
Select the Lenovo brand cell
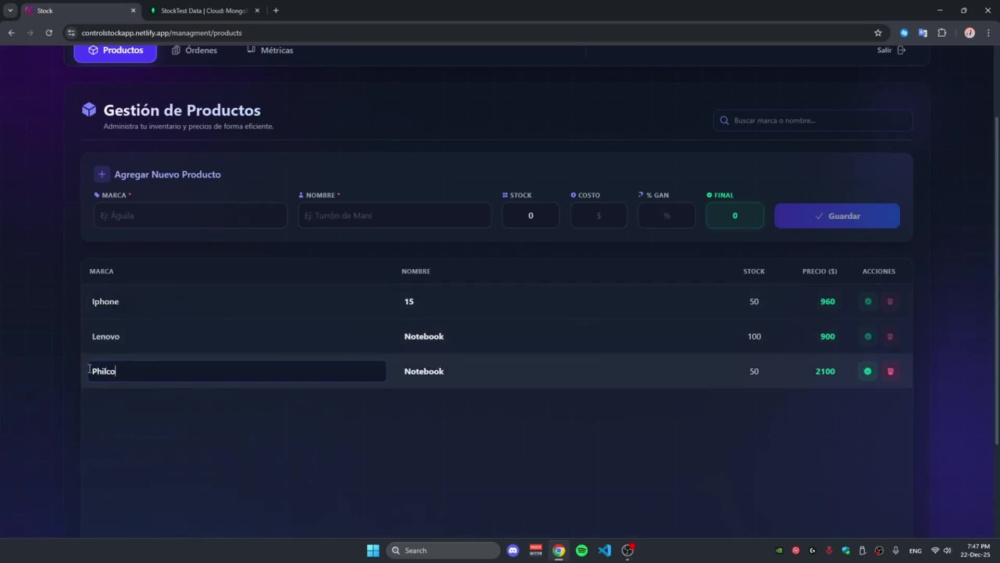point(106,337)
